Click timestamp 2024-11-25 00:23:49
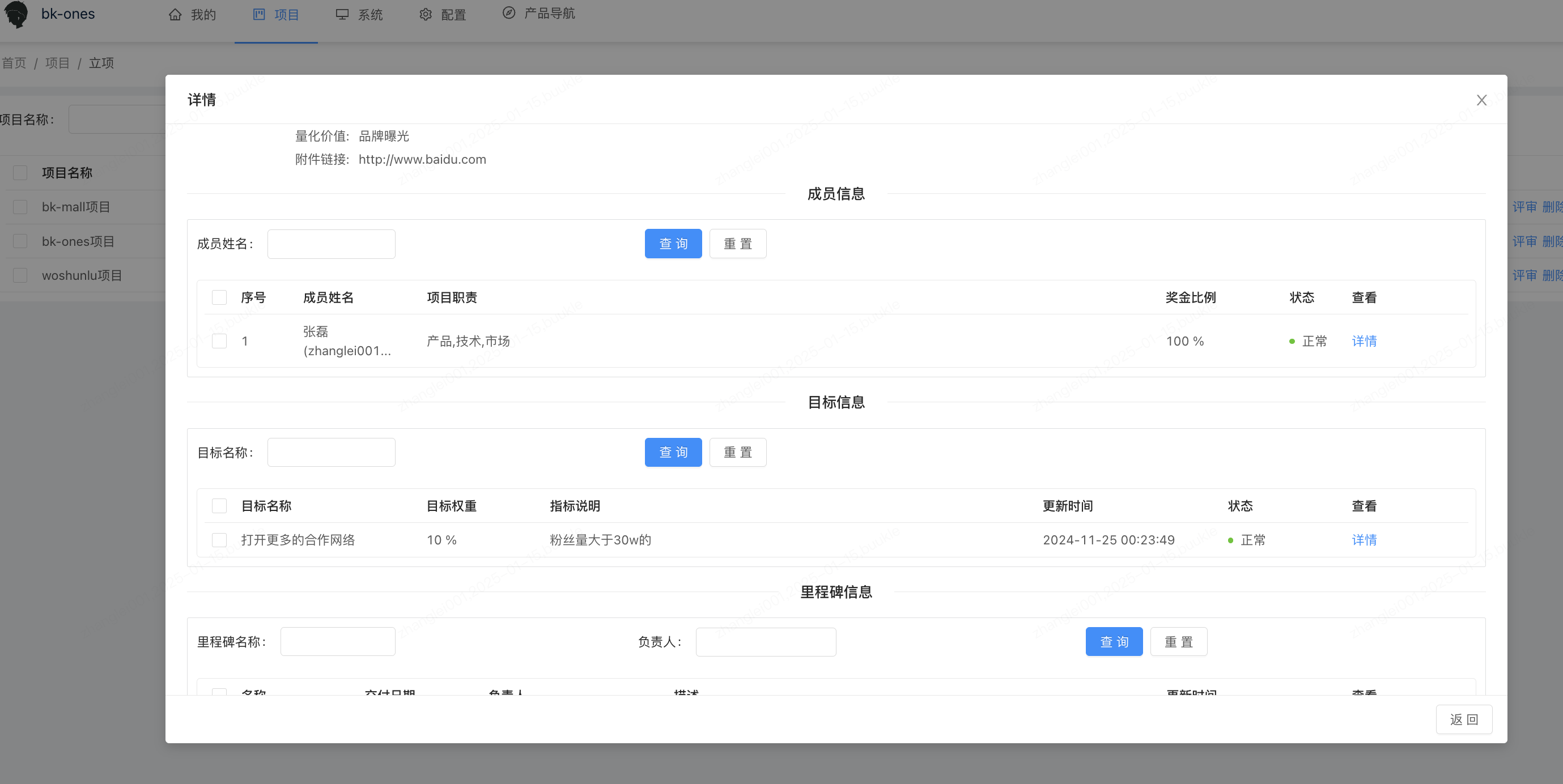The width and height of the screenshot is (1563, 784). tap(1108, 540)
